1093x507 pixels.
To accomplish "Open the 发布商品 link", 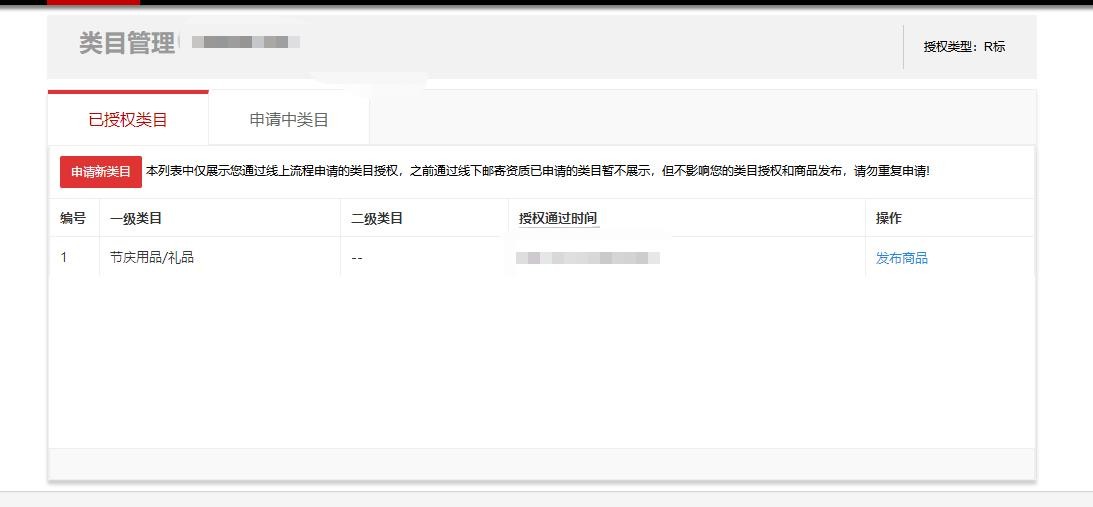I will tap(901, 258).
